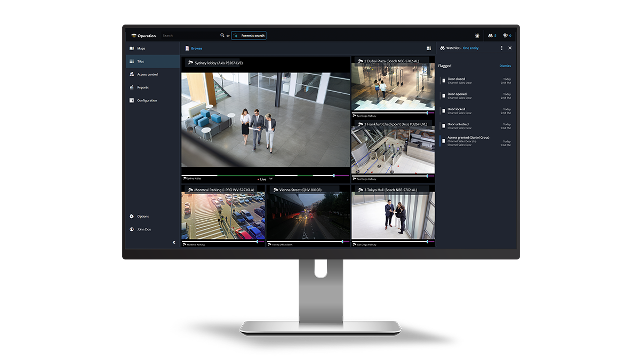
Task: Click the Dismiss link beside Flagged
Action: click(x=505, y=66)
